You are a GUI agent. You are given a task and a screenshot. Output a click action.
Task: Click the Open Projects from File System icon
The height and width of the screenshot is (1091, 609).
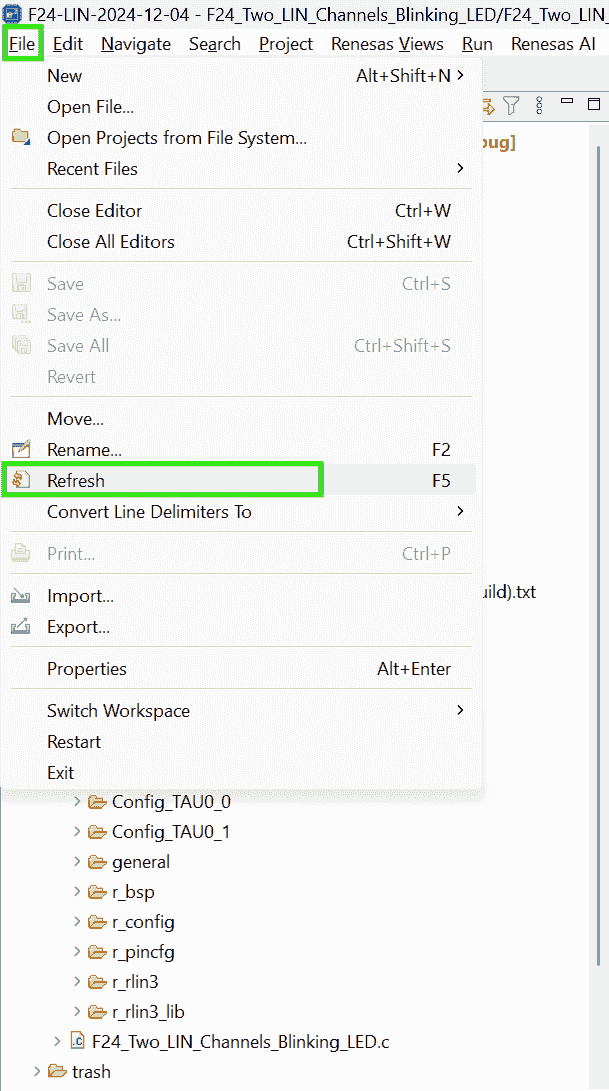pyautogui.click(x=21, y=138)
